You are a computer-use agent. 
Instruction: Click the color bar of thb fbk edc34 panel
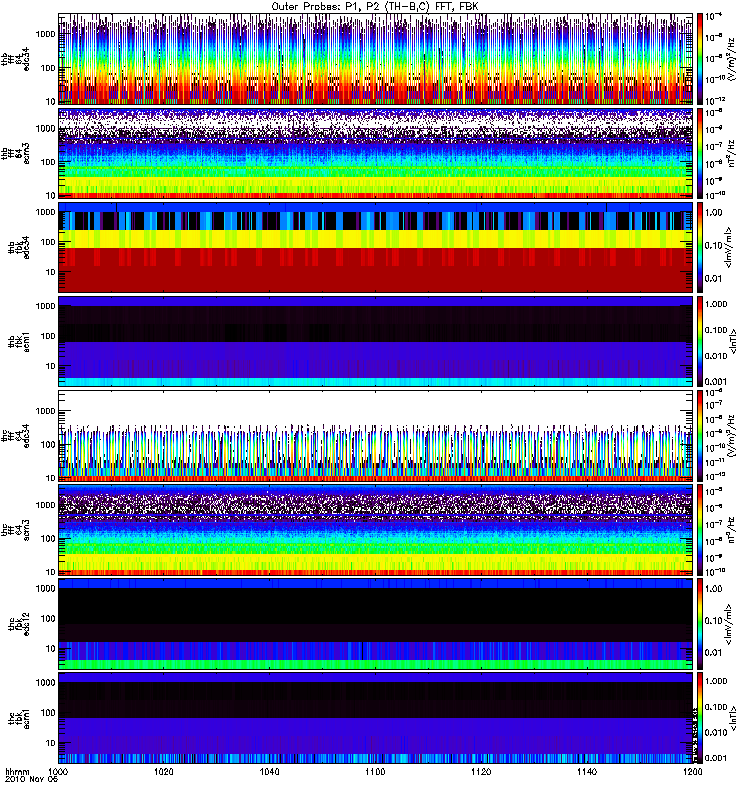pos(700,247)
